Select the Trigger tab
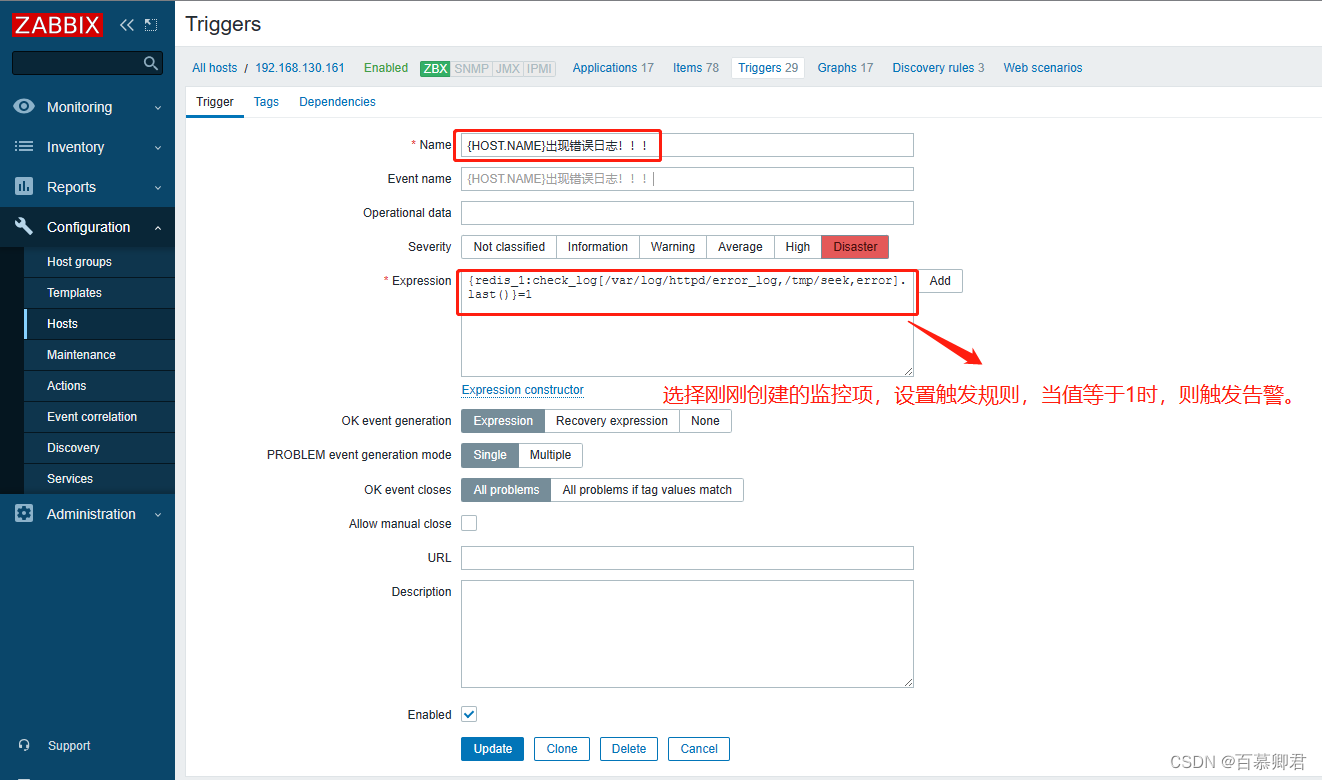Image resolution: width=1322 pixels, height=780 pixels. click(215, 102)
